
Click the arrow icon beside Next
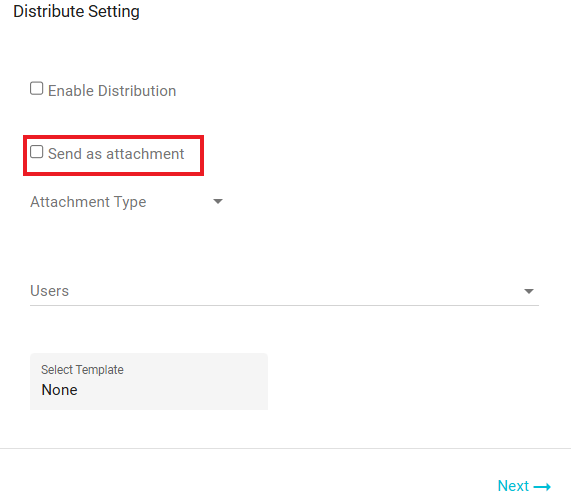coord(542,487)
